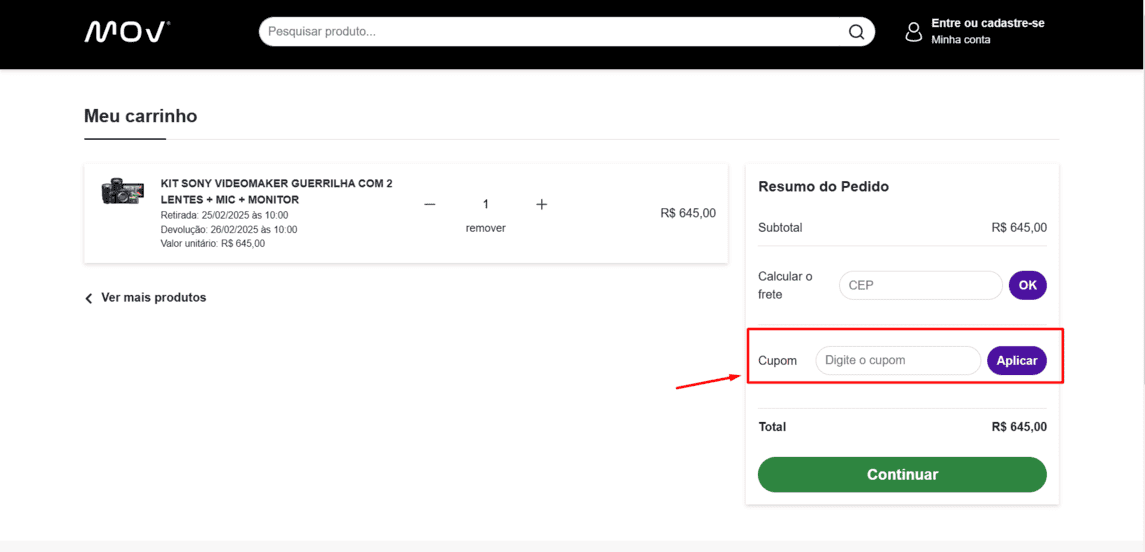Click the Cupom label

[778, 361]
